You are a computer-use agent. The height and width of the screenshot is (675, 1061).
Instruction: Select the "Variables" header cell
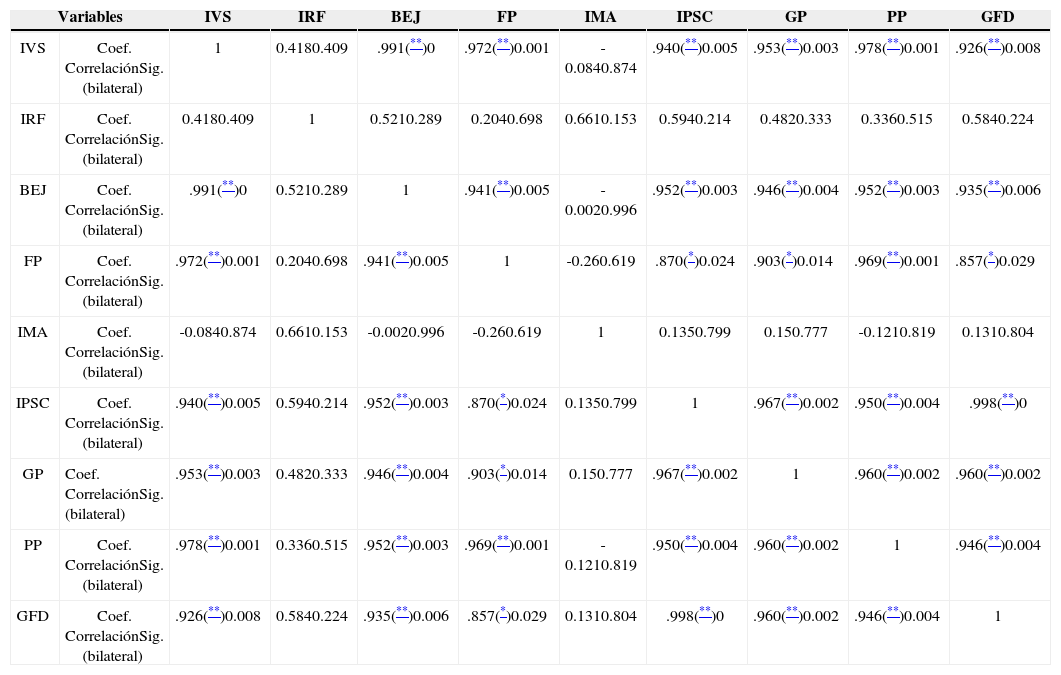click(90, 18)
